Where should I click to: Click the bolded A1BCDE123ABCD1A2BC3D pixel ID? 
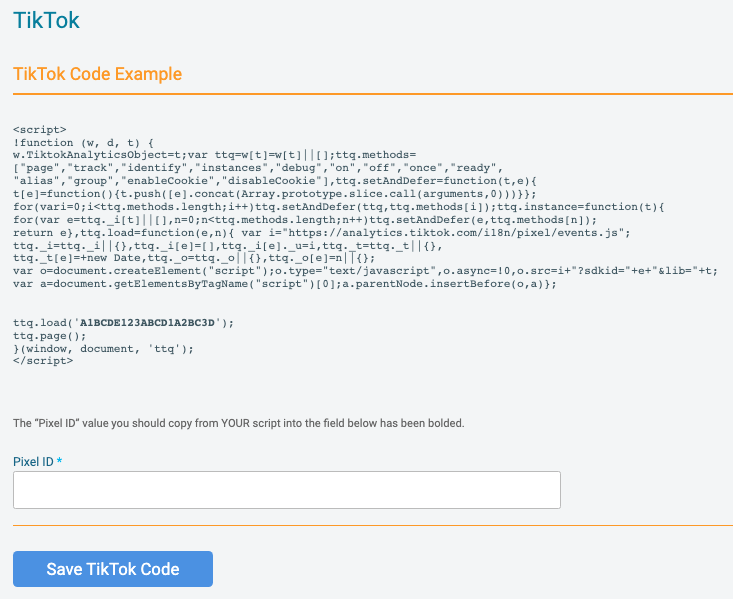click(147, 323)
